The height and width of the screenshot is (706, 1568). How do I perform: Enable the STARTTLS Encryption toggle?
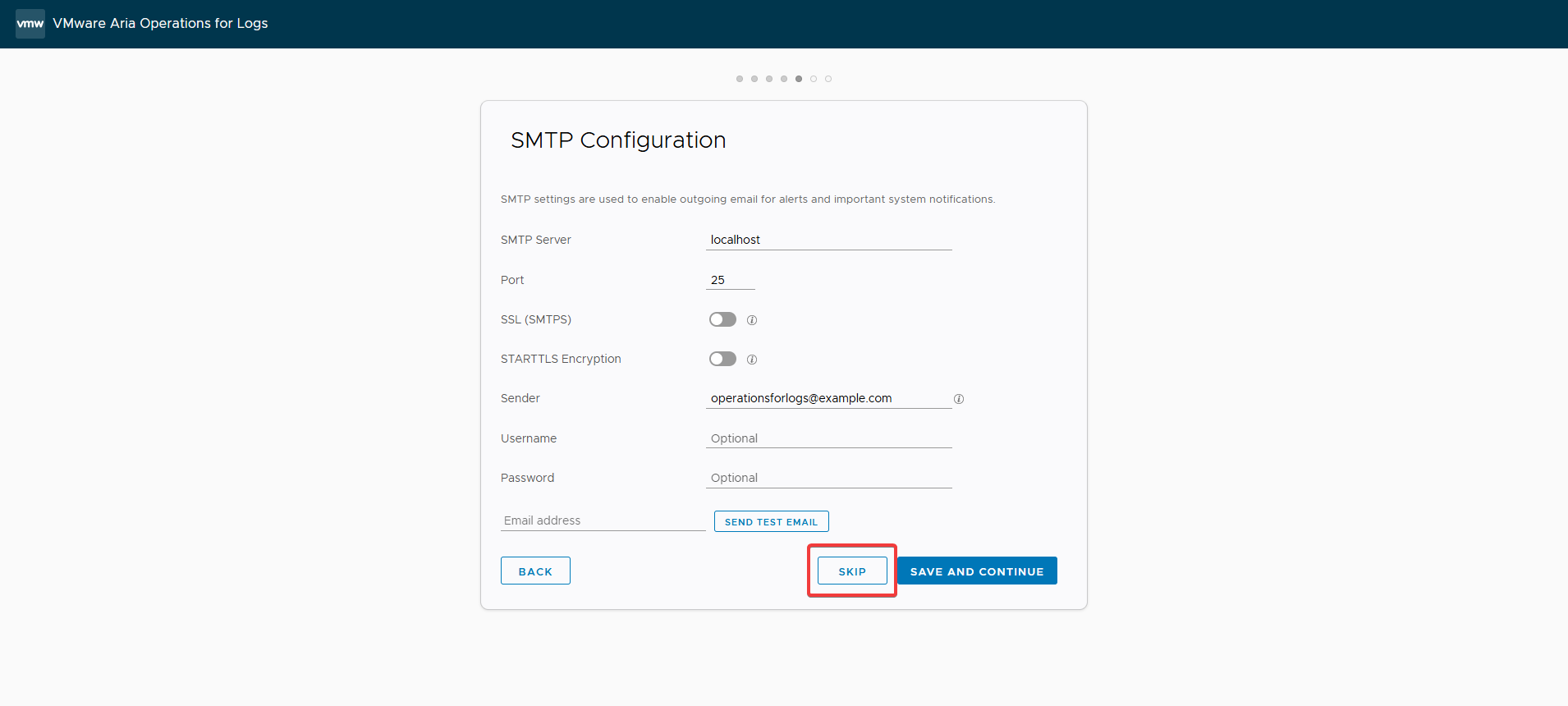(723, 359)
